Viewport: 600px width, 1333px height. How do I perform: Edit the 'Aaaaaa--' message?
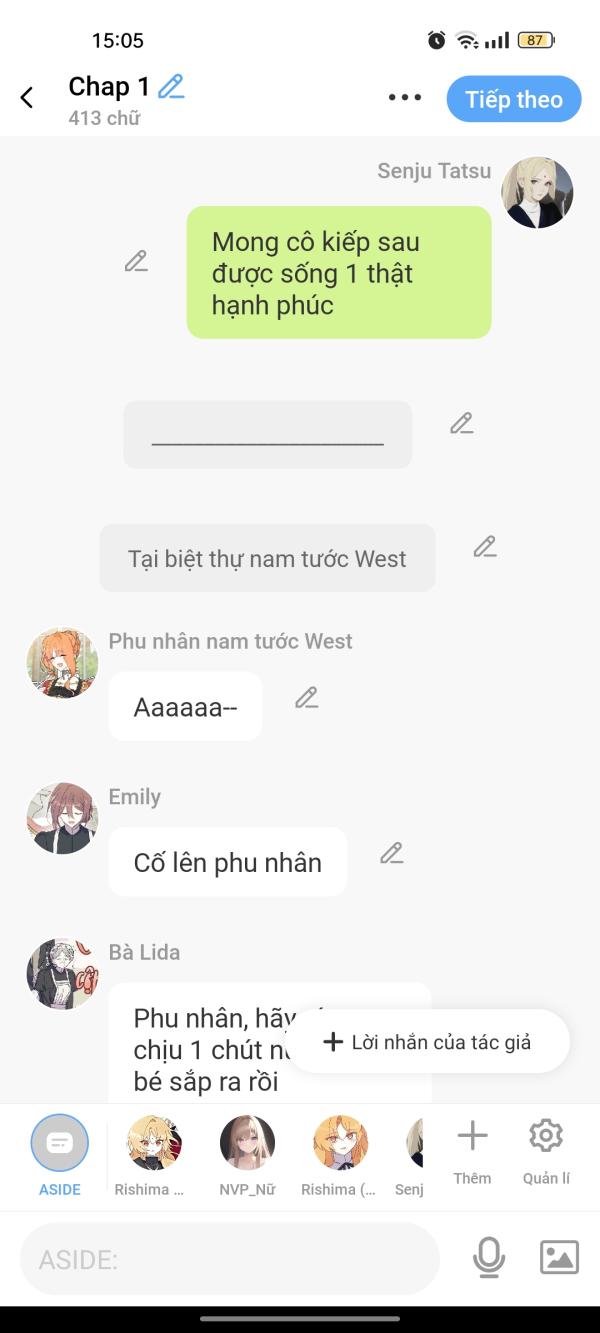[x=306, y=698]
